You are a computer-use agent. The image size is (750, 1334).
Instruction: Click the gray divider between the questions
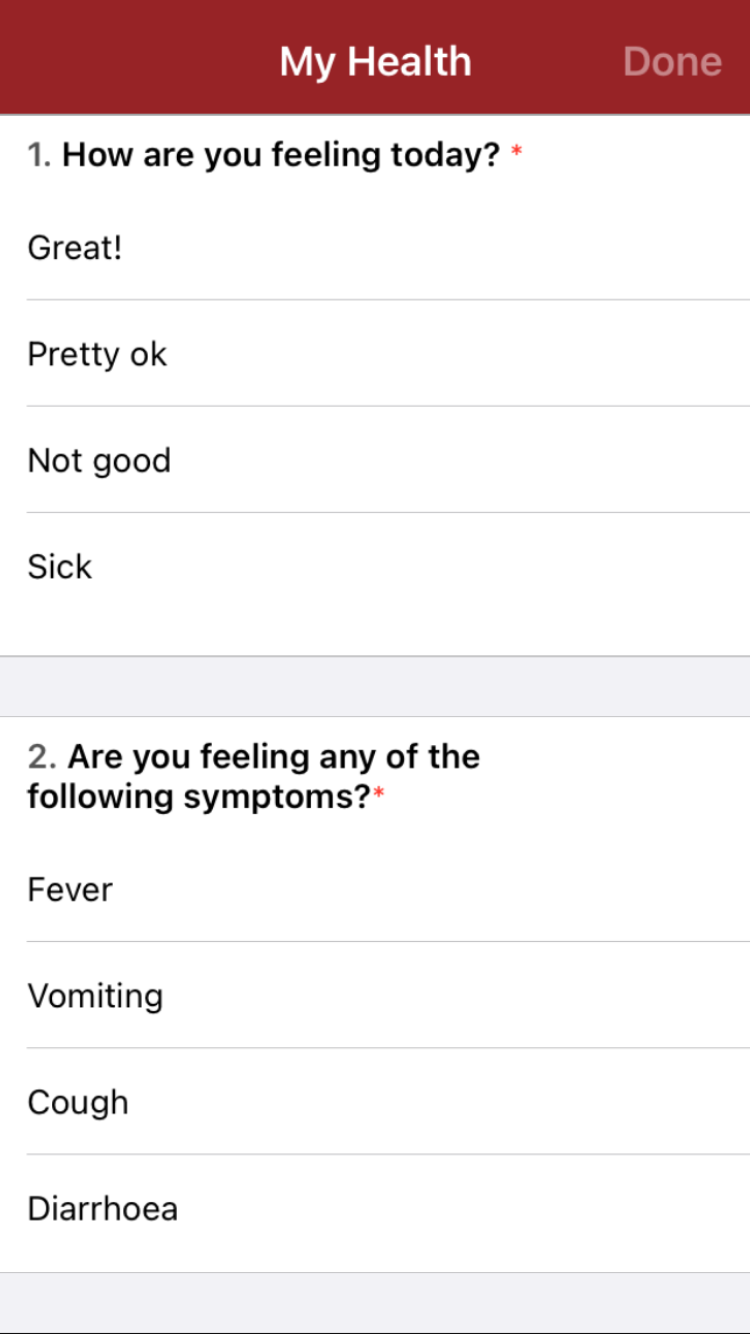click(375, 686)
